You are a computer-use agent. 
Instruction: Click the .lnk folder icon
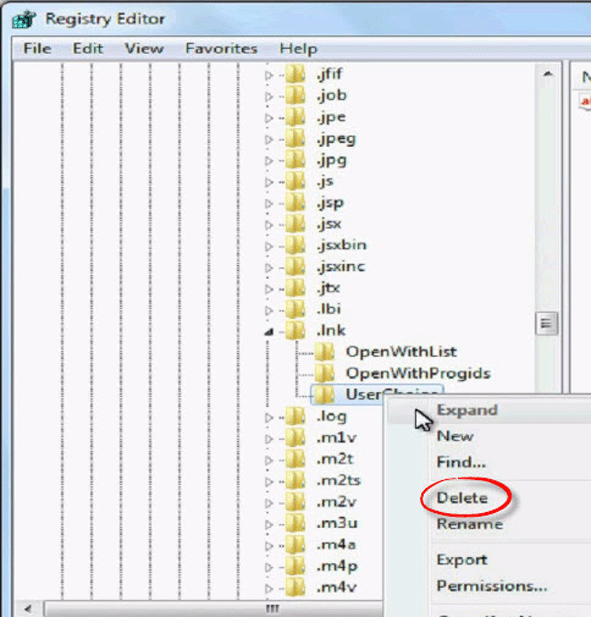[x=296, y=330]
